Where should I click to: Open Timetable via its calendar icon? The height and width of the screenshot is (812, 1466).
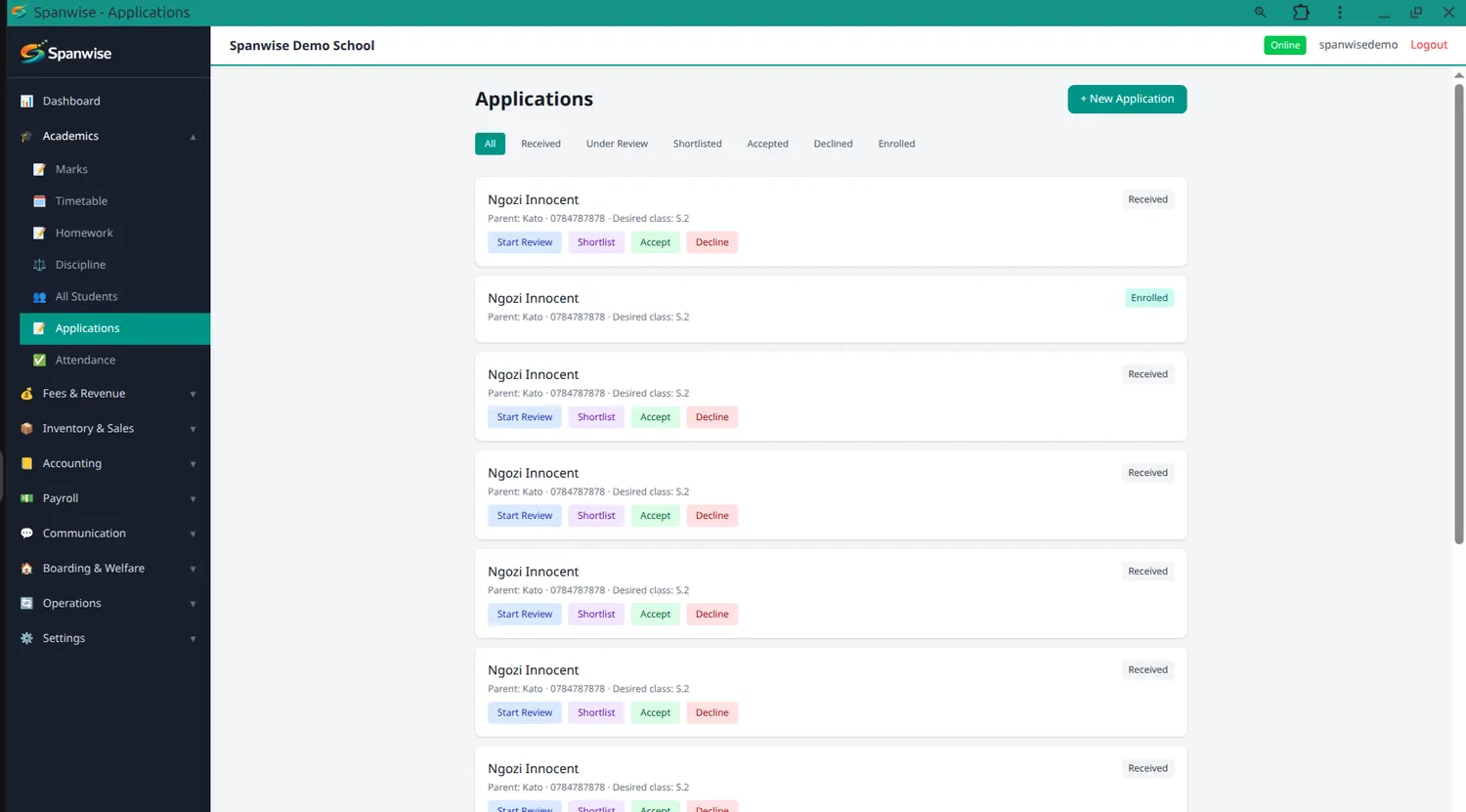click(39, 201)
